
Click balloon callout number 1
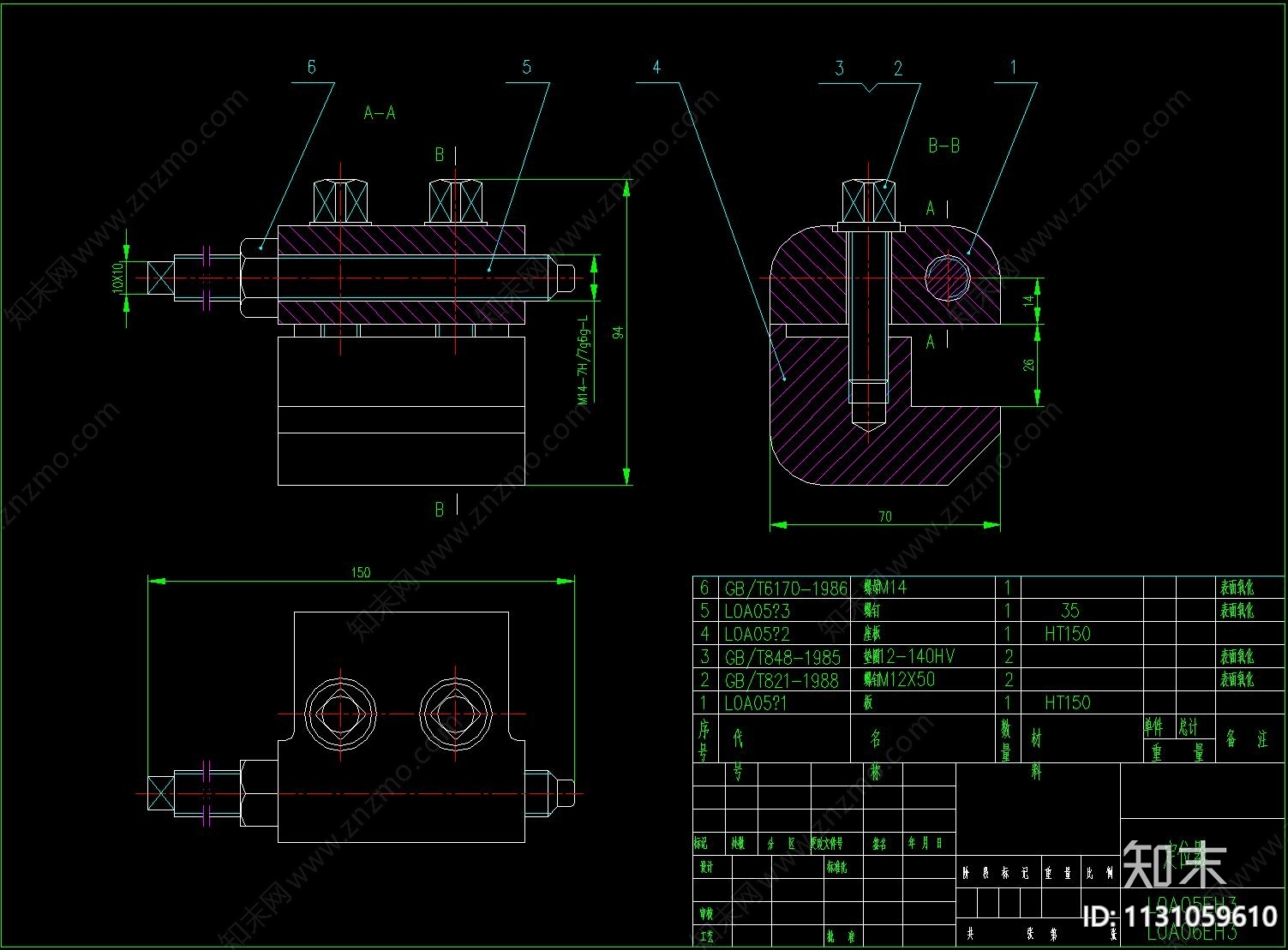point(1014,67)
